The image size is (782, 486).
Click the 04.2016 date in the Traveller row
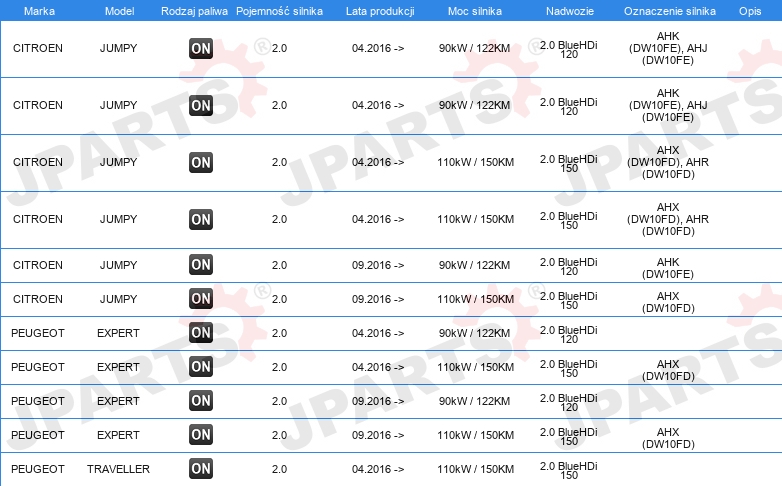378,469
